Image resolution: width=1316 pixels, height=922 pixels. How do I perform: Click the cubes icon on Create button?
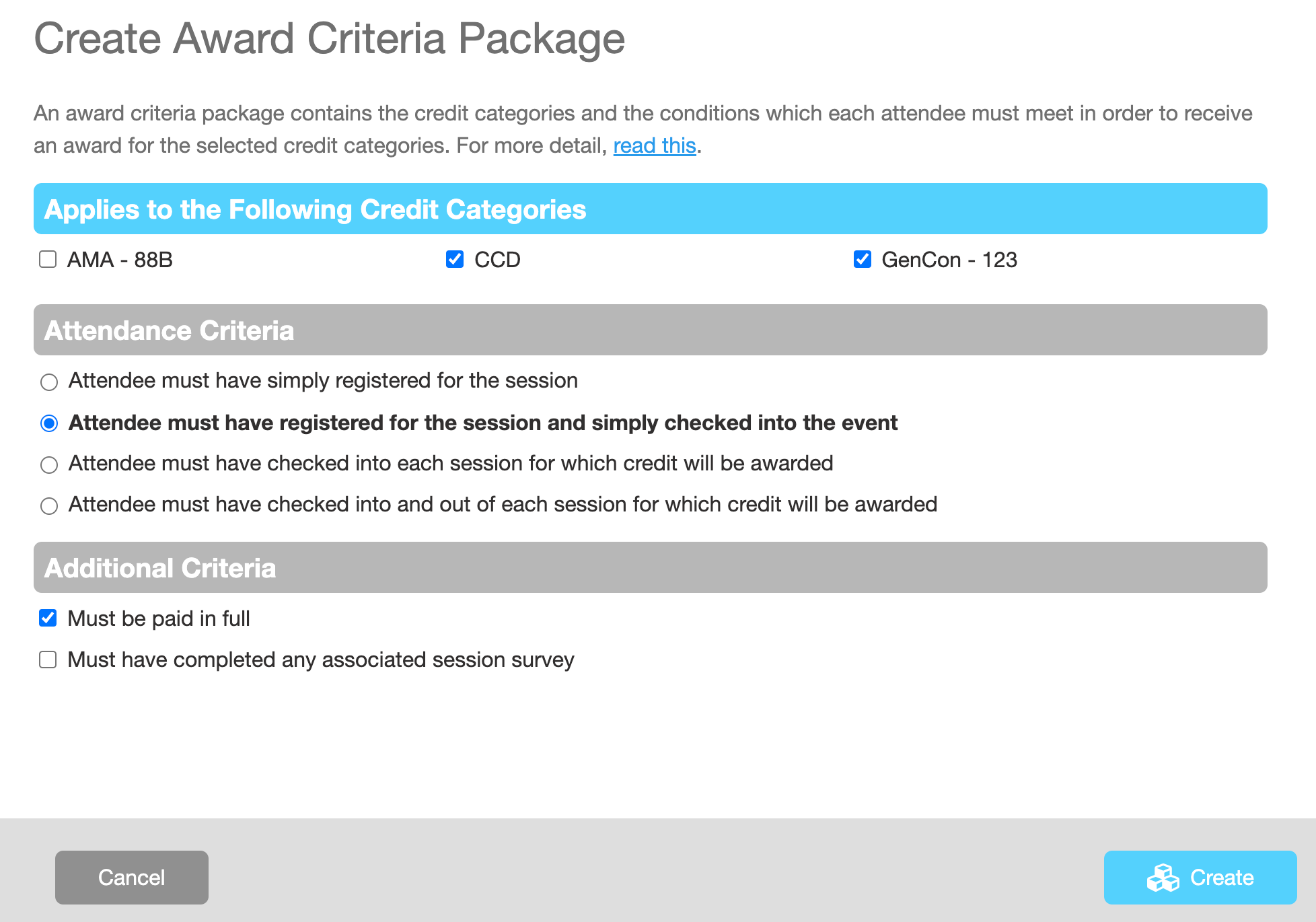[x=1163, y=878]
